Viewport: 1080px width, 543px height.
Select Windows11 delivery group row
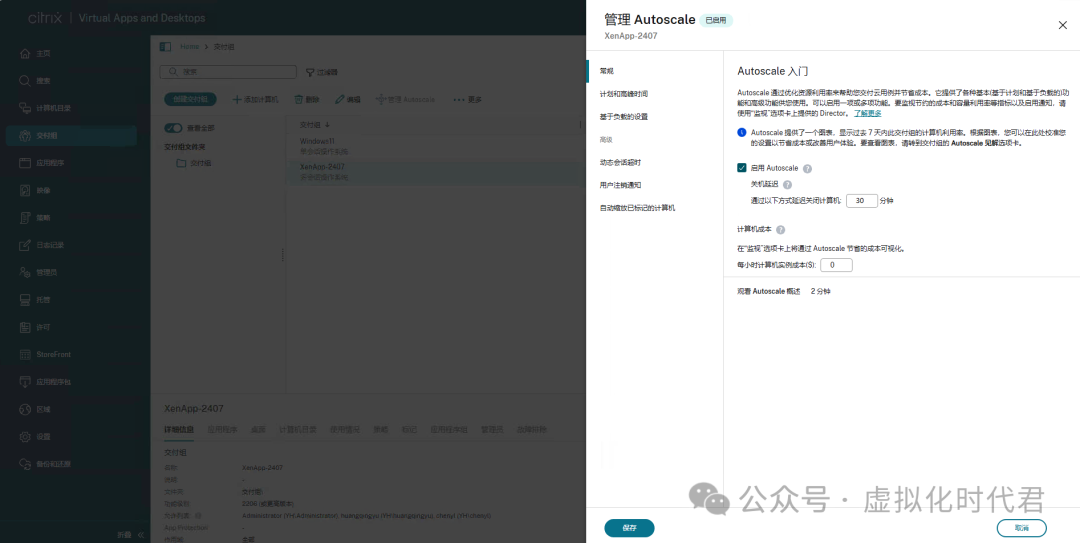pyautogui.click(x=434, y=145)
